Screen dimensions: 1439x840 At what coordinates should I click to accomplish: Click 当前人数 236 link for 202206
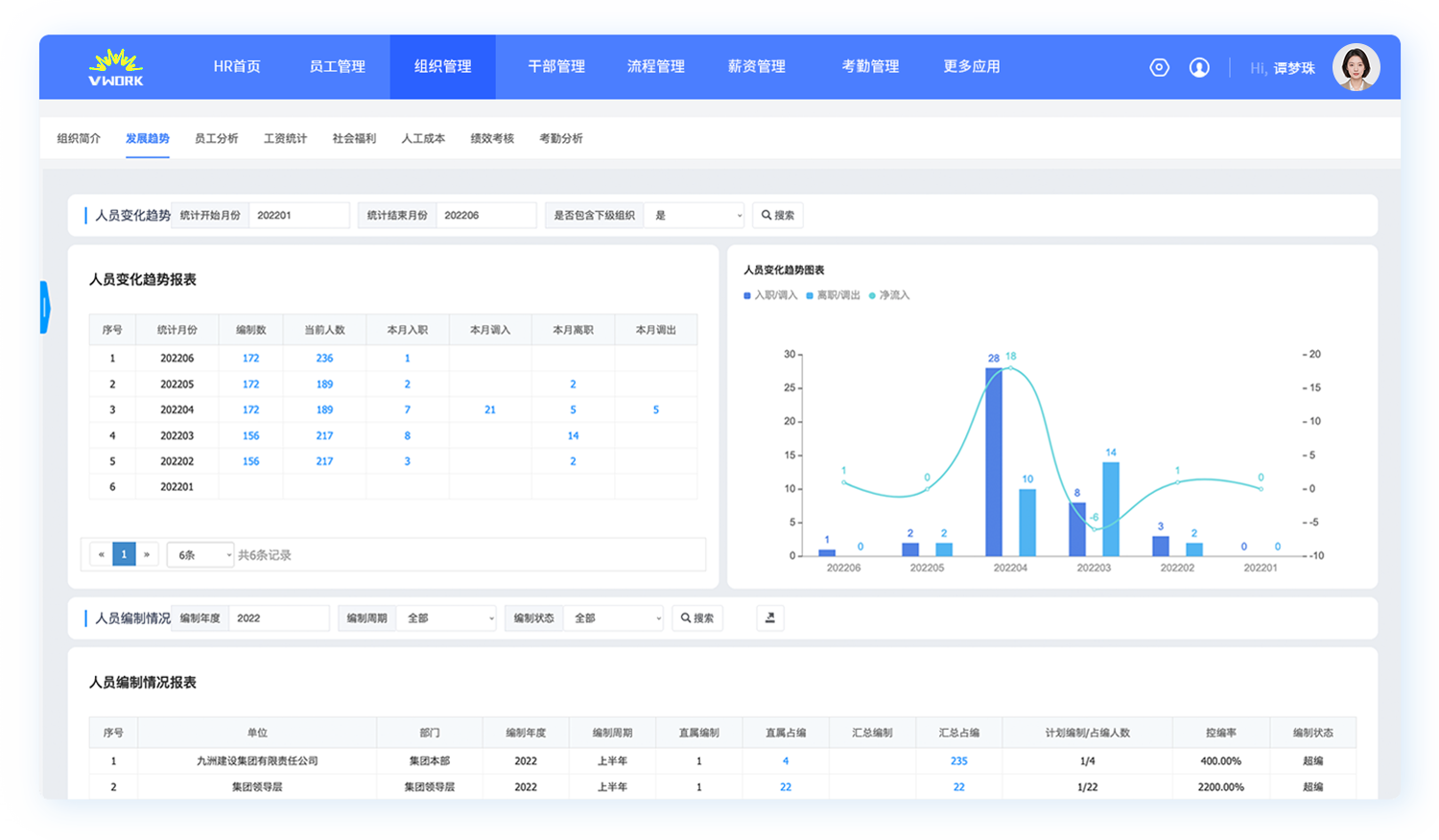[x=324, y=359]
